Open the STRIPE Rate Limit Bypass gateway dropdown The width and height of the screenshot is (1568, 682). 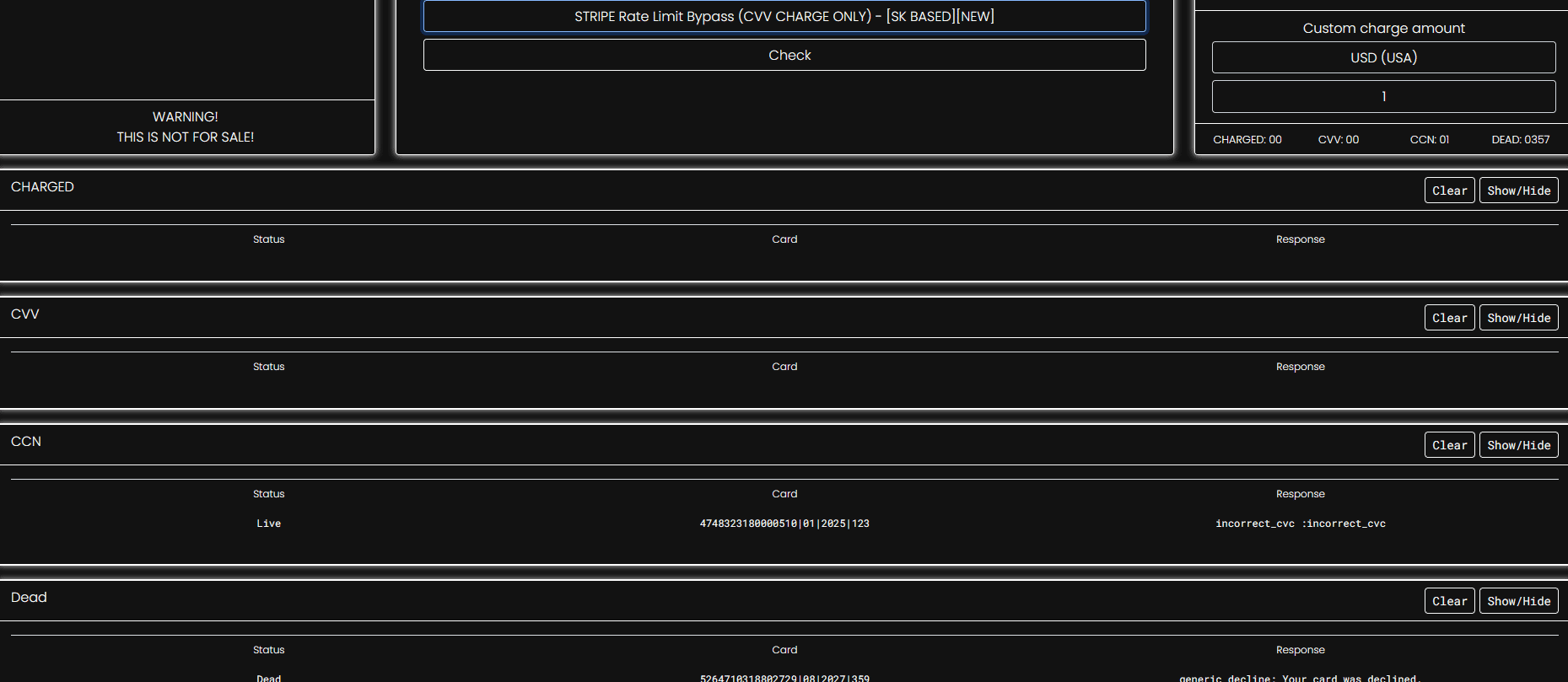pyautogui.click(x=784, y=16)
